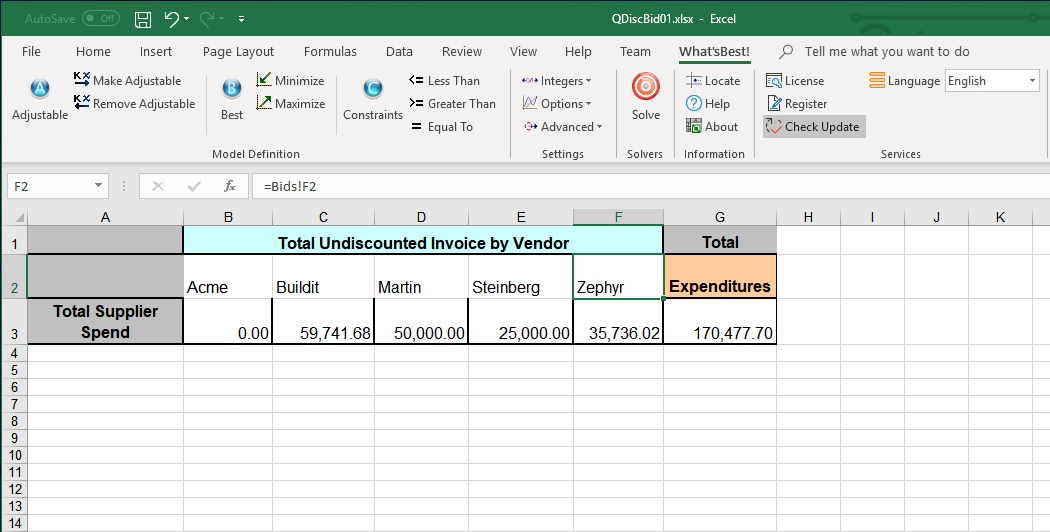Expand the Integers dropdown
The image size is (1050, 532).
(589, 81)
